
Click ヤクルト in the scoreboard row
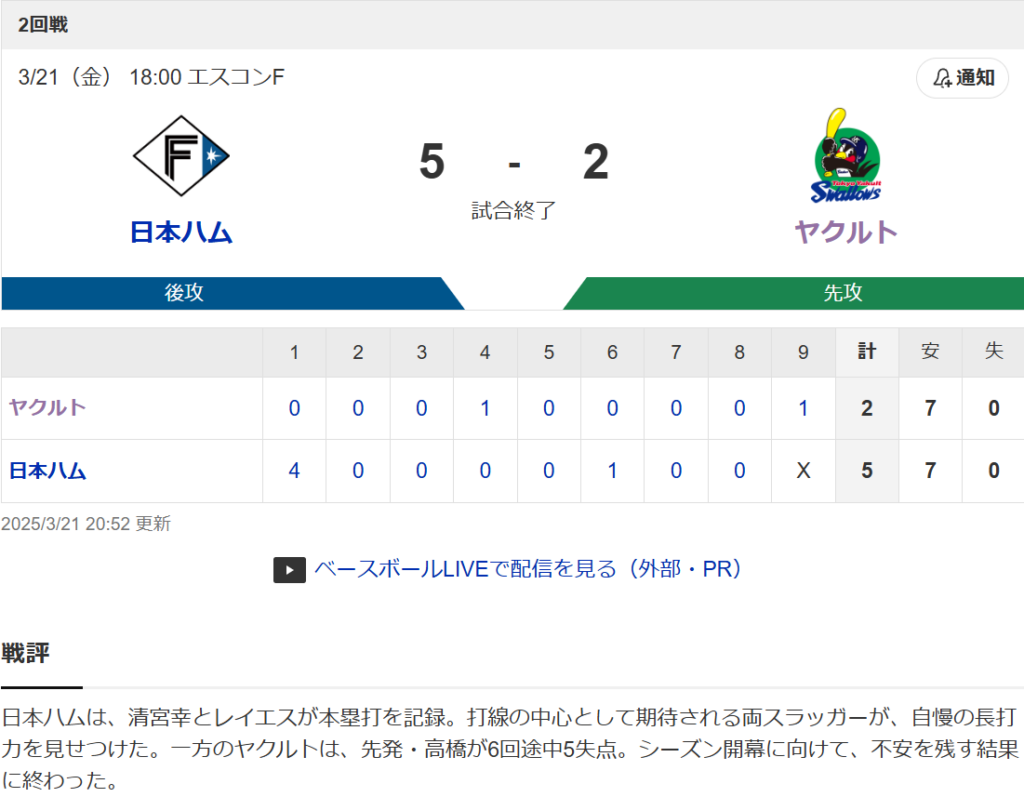tap(47, 408)
